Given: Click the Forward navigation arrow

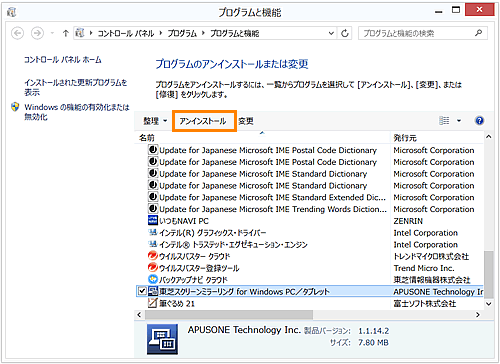Looking at the screenshot, I should tap(37, 33).
